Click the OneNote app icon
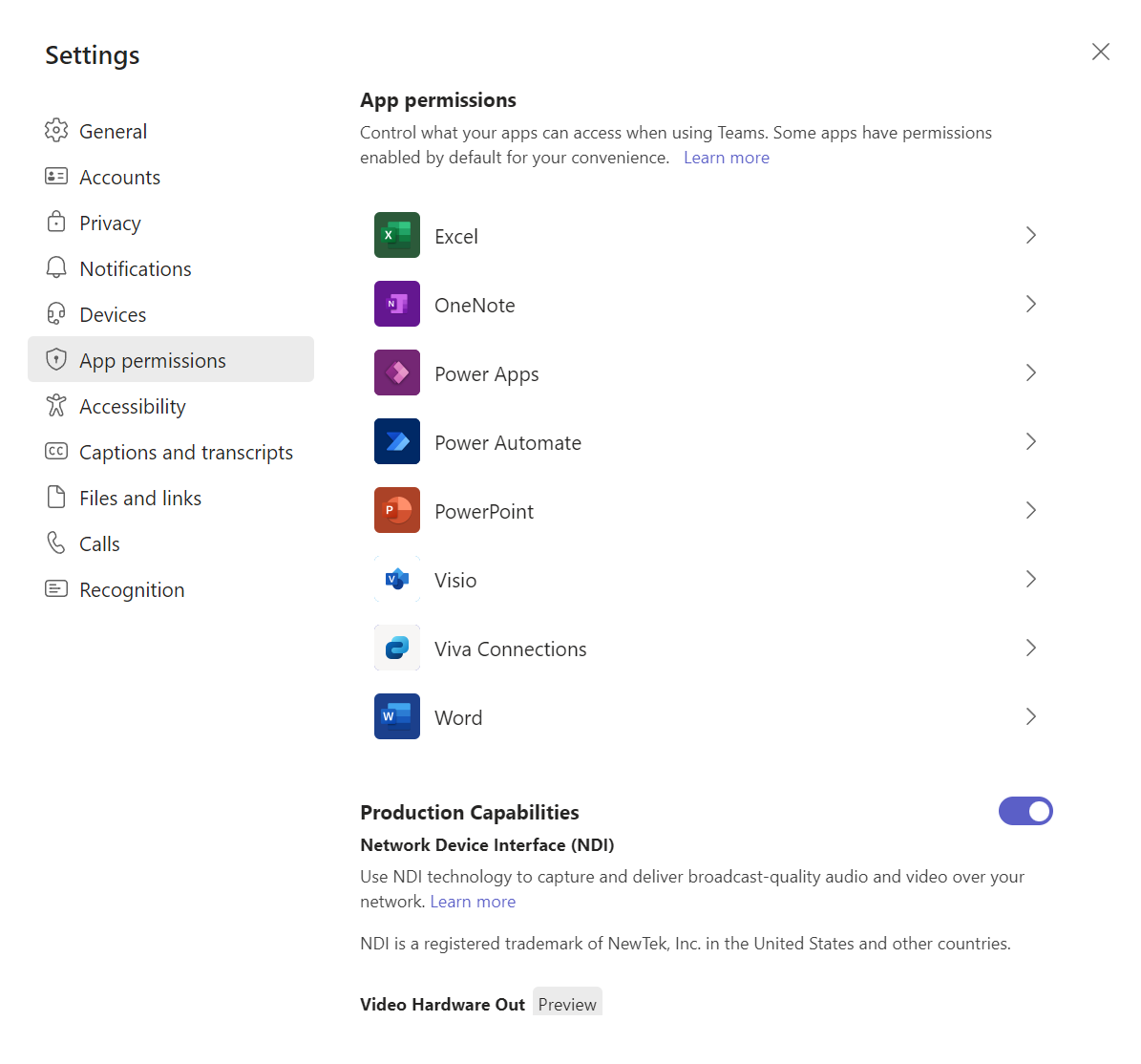 [x=396, y=304]
